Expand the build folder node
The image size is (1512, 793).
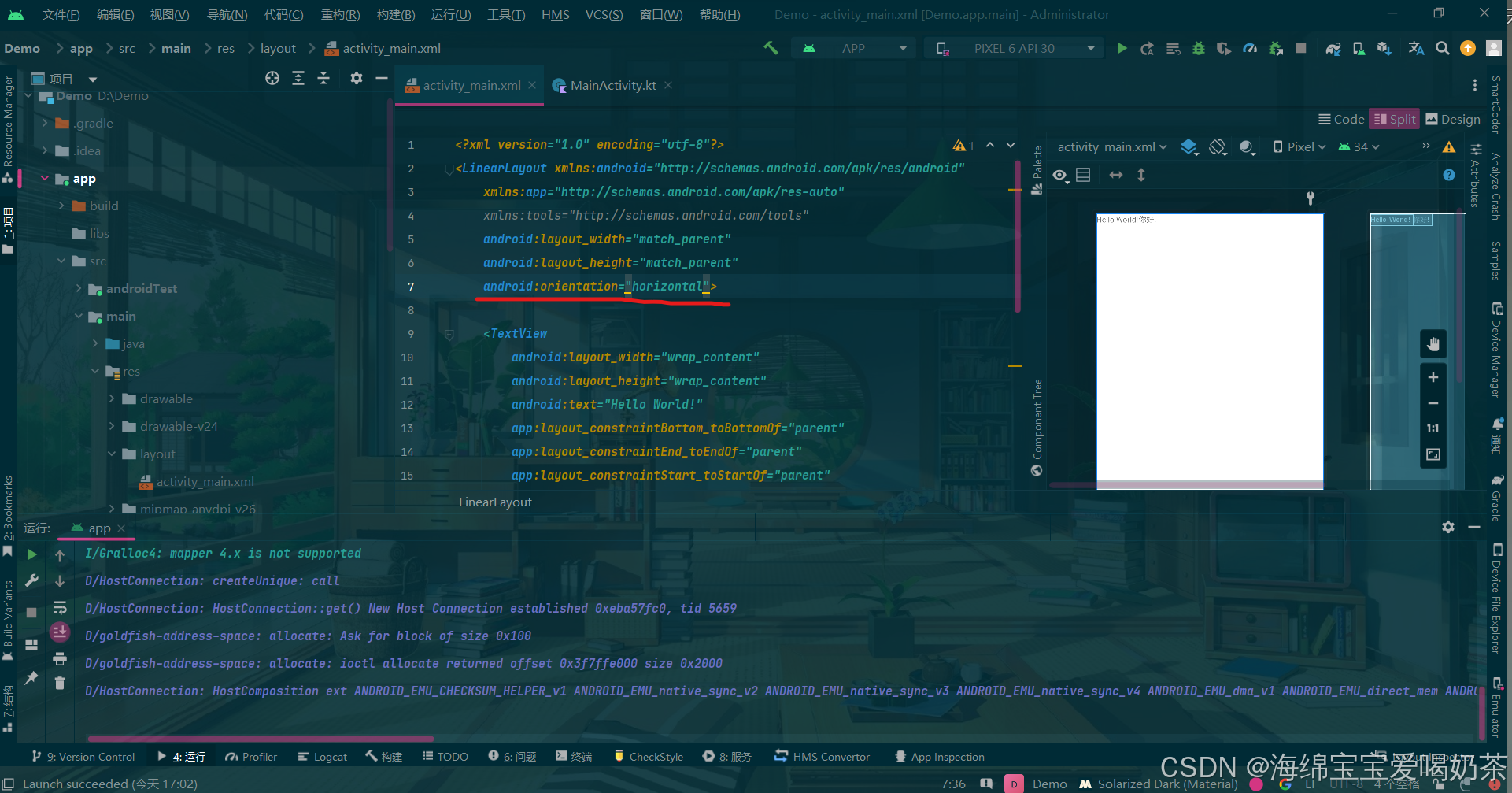[61, 206]
